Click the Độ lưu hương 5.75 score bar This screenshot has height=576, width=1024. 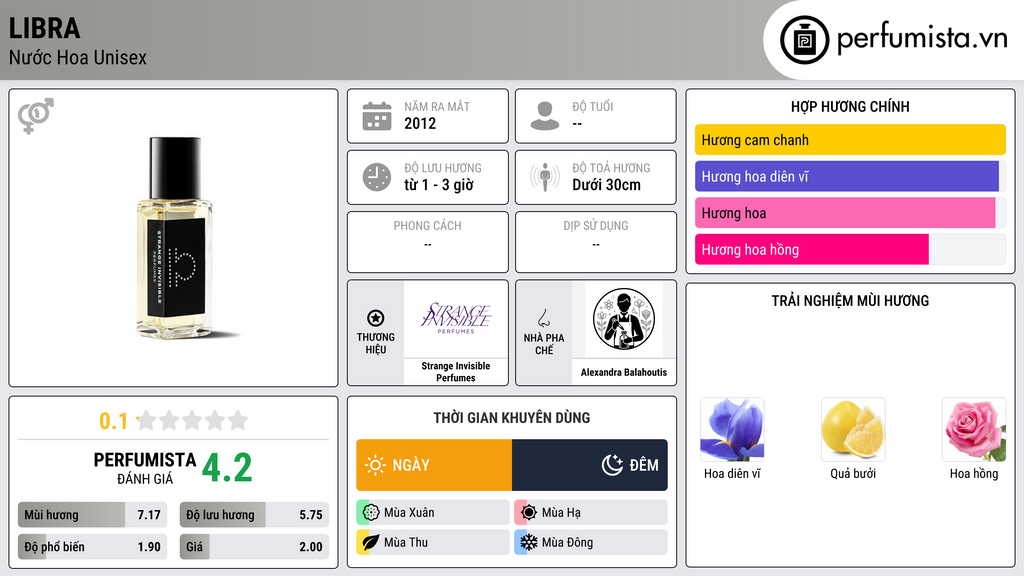point(254,515)
